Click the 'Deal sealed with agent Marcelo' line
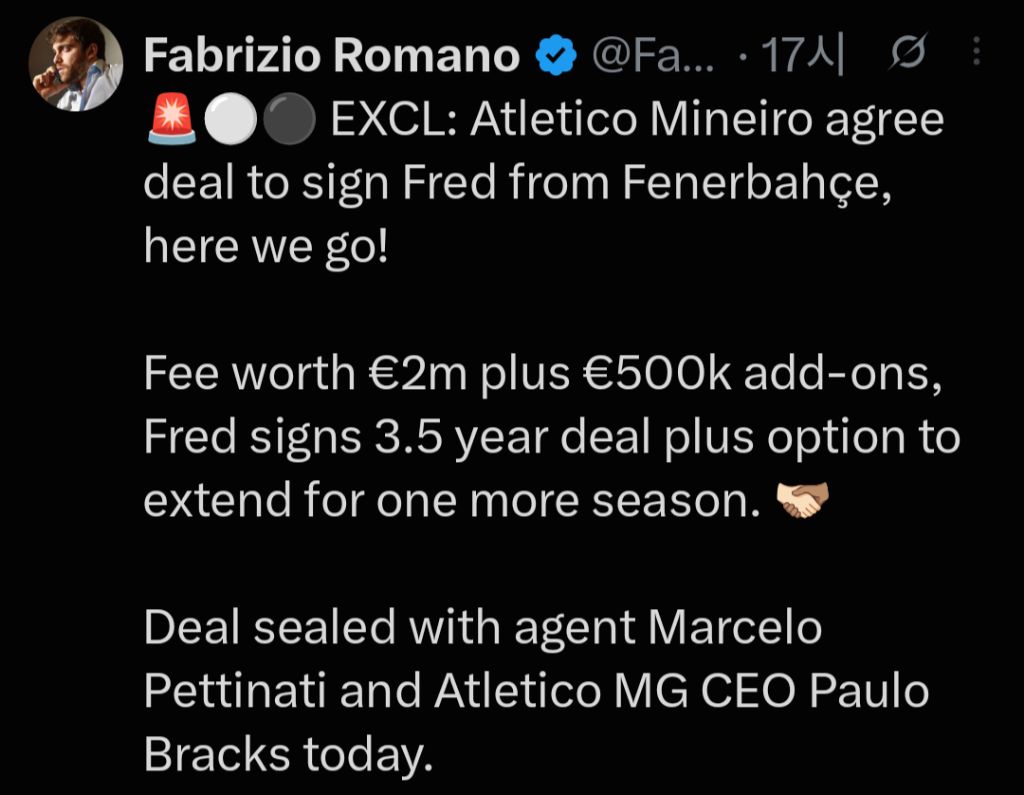Image resolution: width=1024 pixels, height=795 pixels. pos(483,628)
